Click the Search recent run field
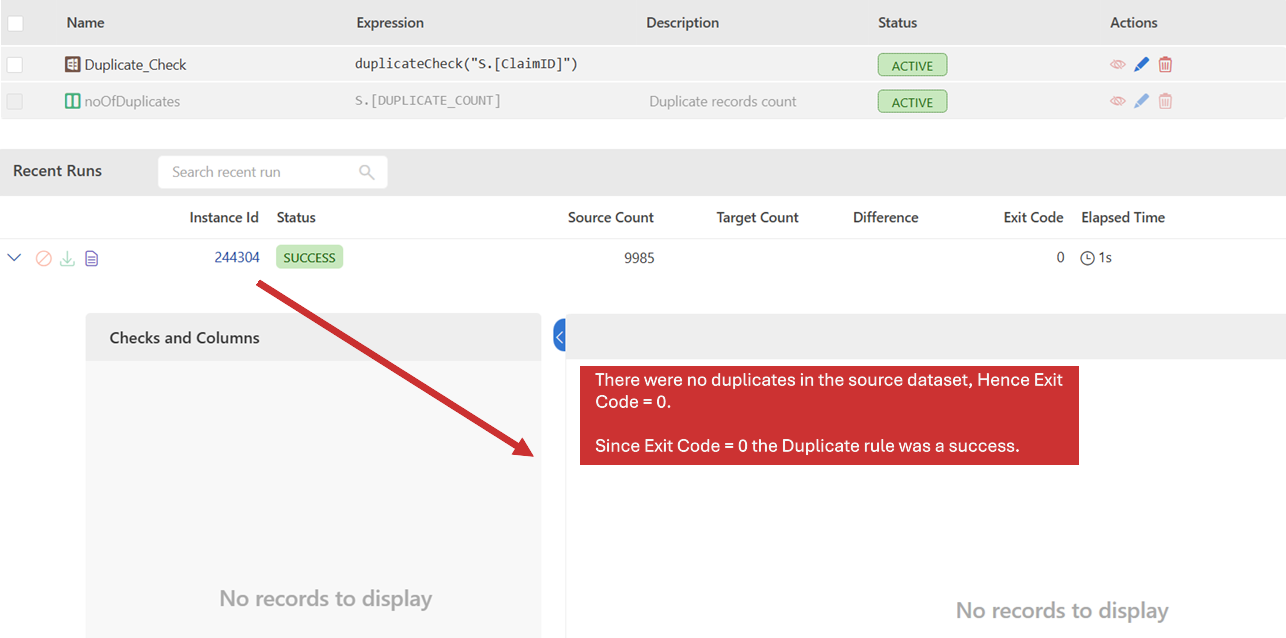This screenshot has height=638, width=1286. point(260,172)
